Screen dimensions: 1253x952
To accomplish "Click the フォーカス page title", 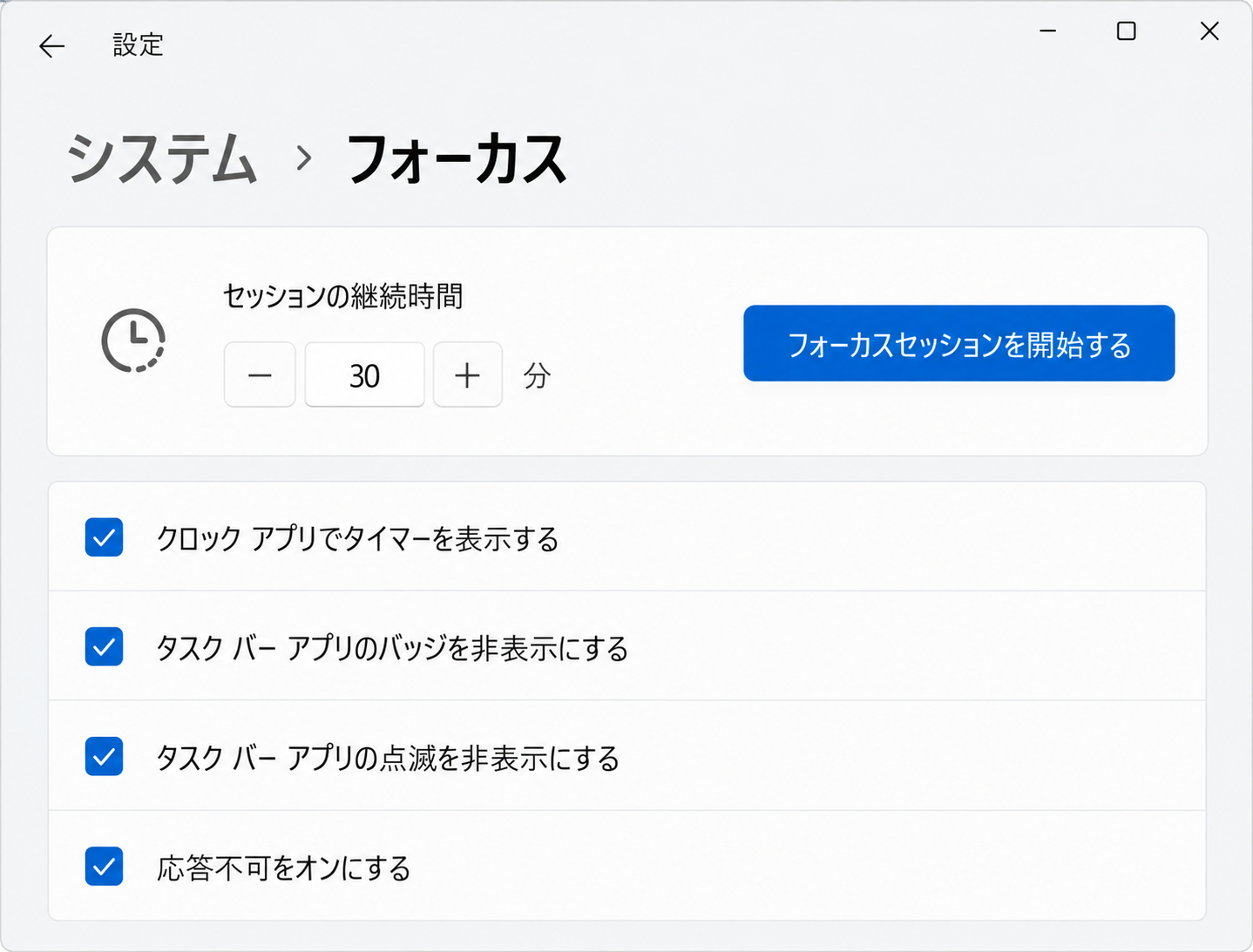I will 457,159.
